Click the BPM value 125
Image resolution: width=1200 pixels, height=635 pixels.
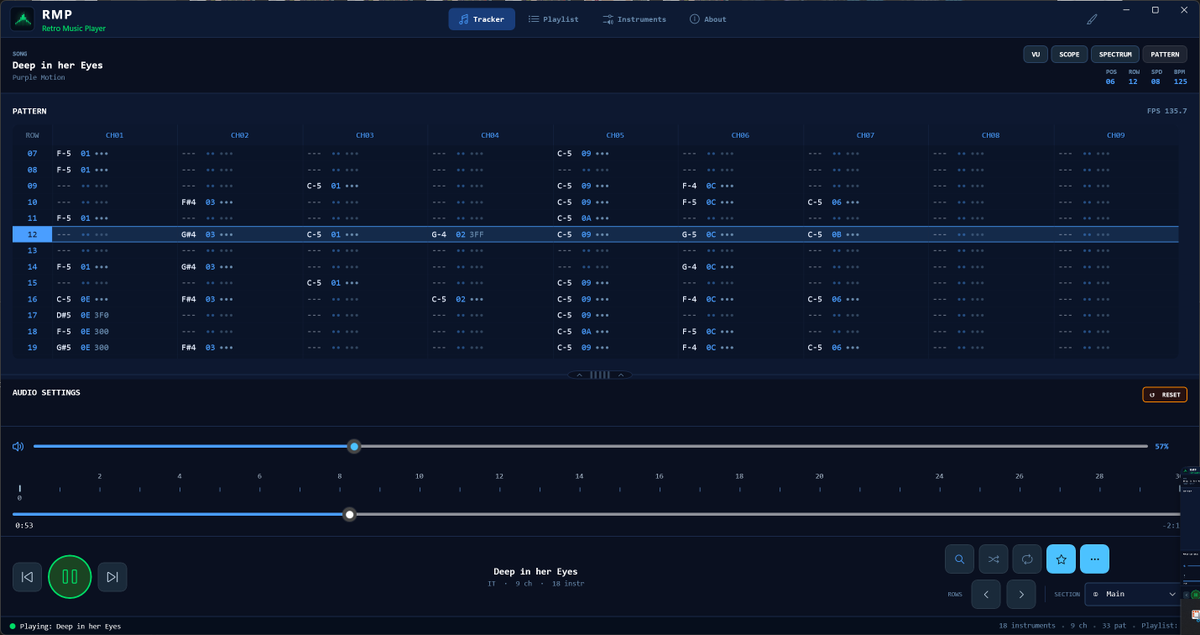(1180, 82)
